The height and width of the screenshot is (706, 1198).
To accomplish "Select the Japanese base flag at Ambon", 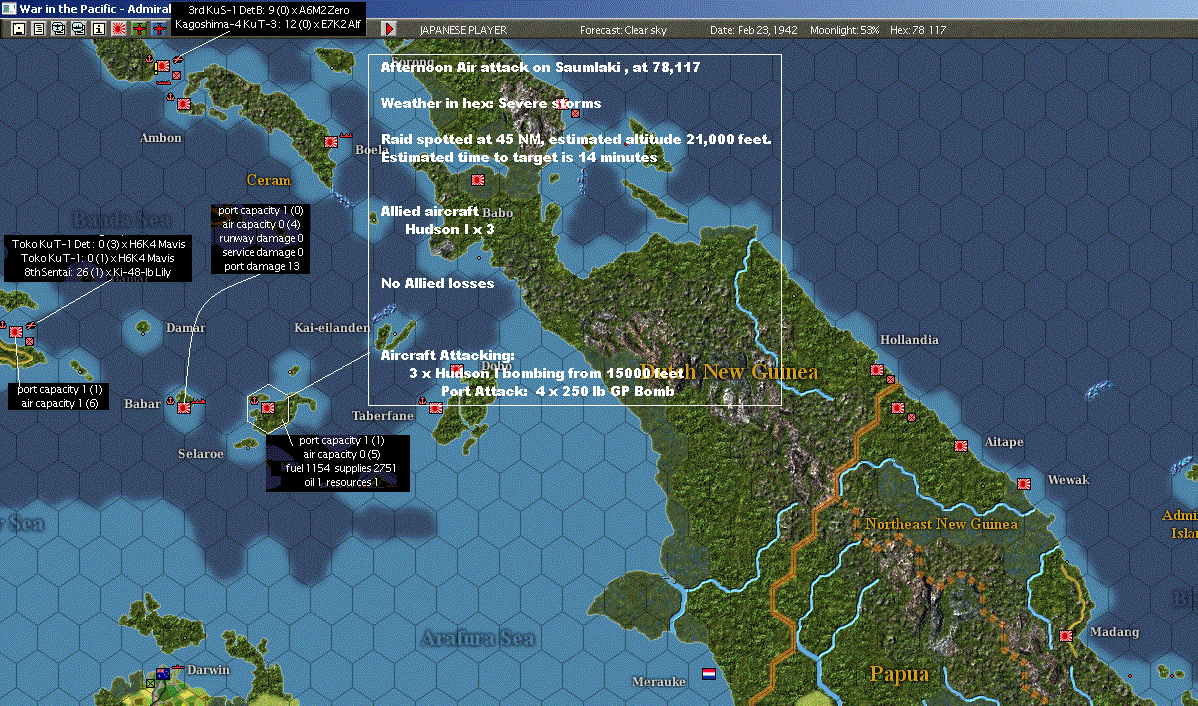I will pos(183,104).
